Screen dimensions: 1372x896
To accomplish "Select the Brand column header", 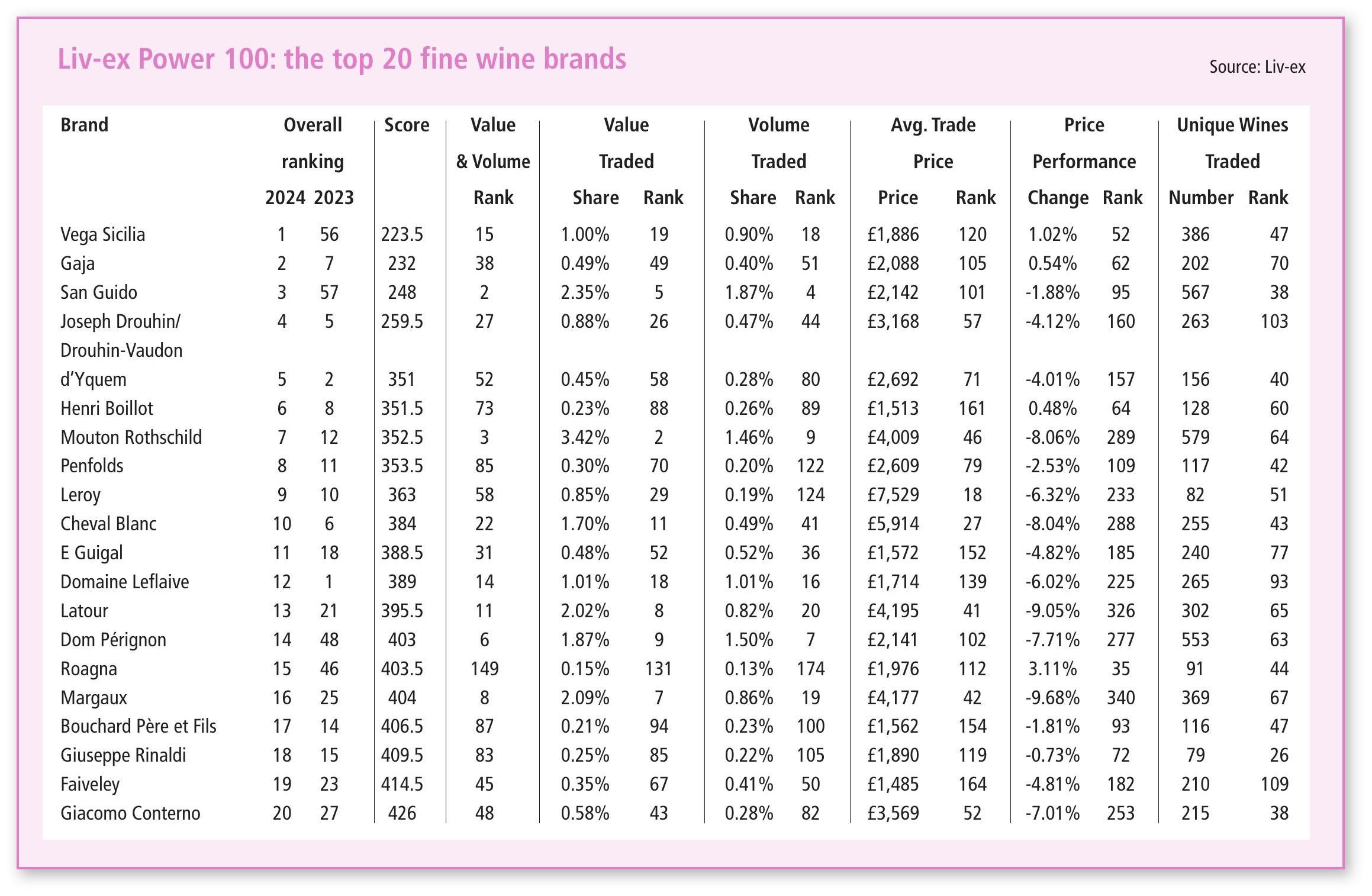I will click(x=84, y=125).
